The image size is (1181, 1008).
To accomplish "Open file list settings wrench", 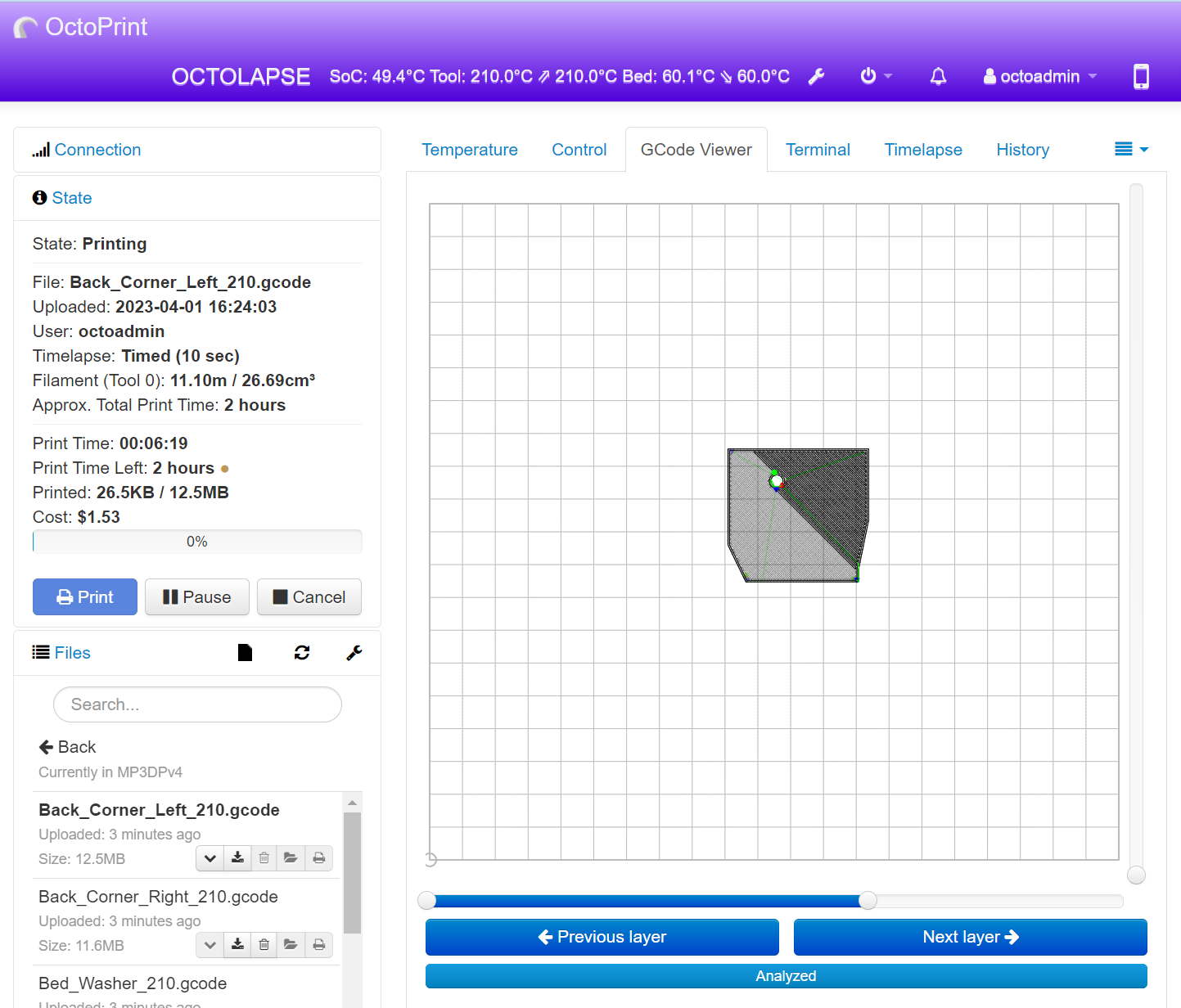I will [x=354, y=652].
